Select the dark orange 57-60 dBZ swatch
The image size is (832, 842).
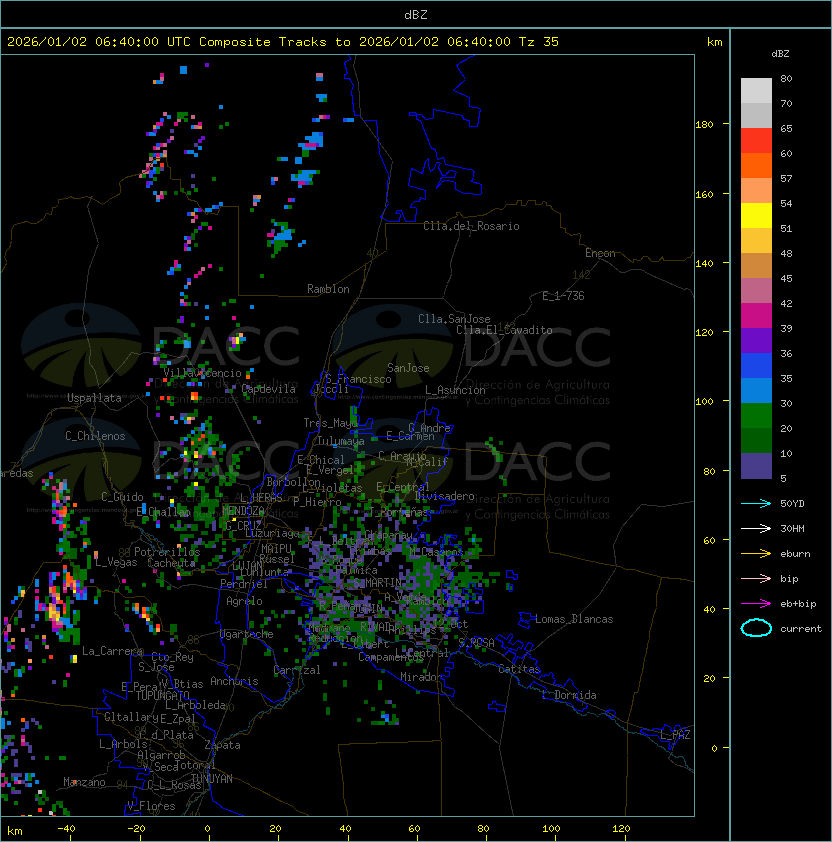tap(756, 165)
